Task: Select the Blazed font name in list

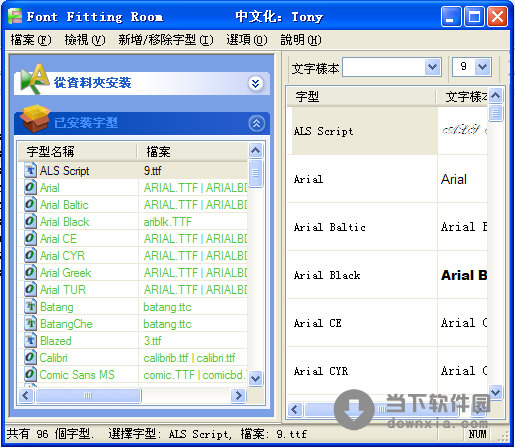Action: click(x=56, y=341)
